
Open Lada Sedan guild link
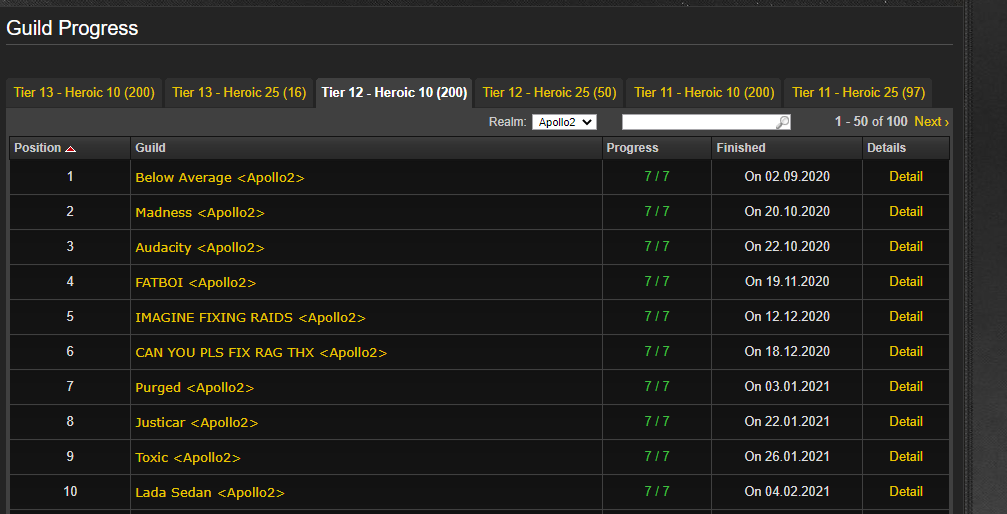[x=210, y=492]
